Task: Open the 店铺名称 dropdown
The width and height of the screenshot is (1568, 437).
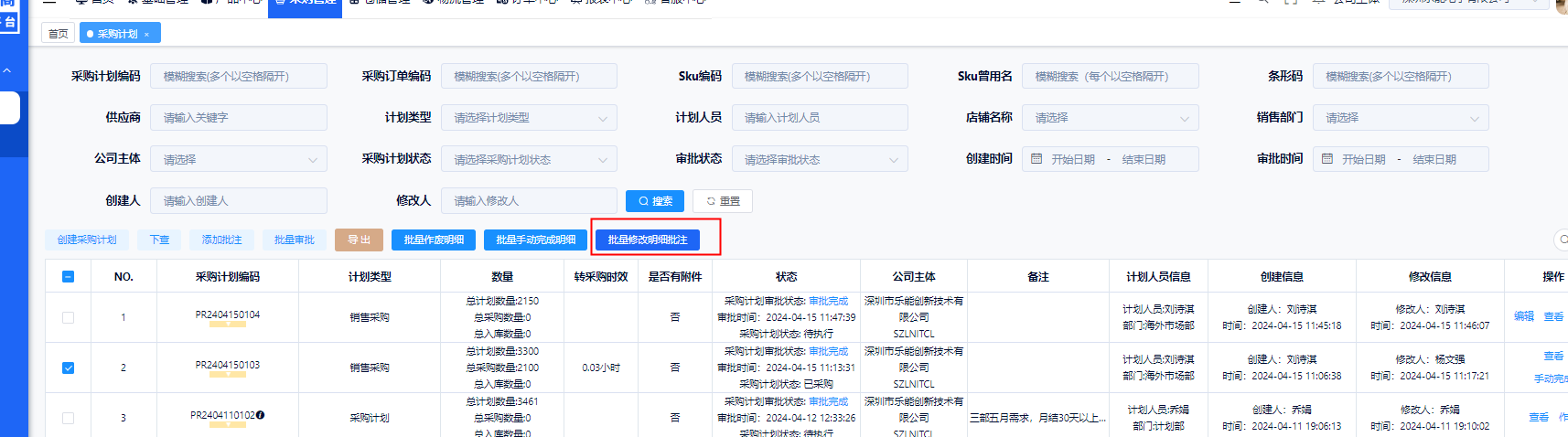Action: pos(1111,118)
